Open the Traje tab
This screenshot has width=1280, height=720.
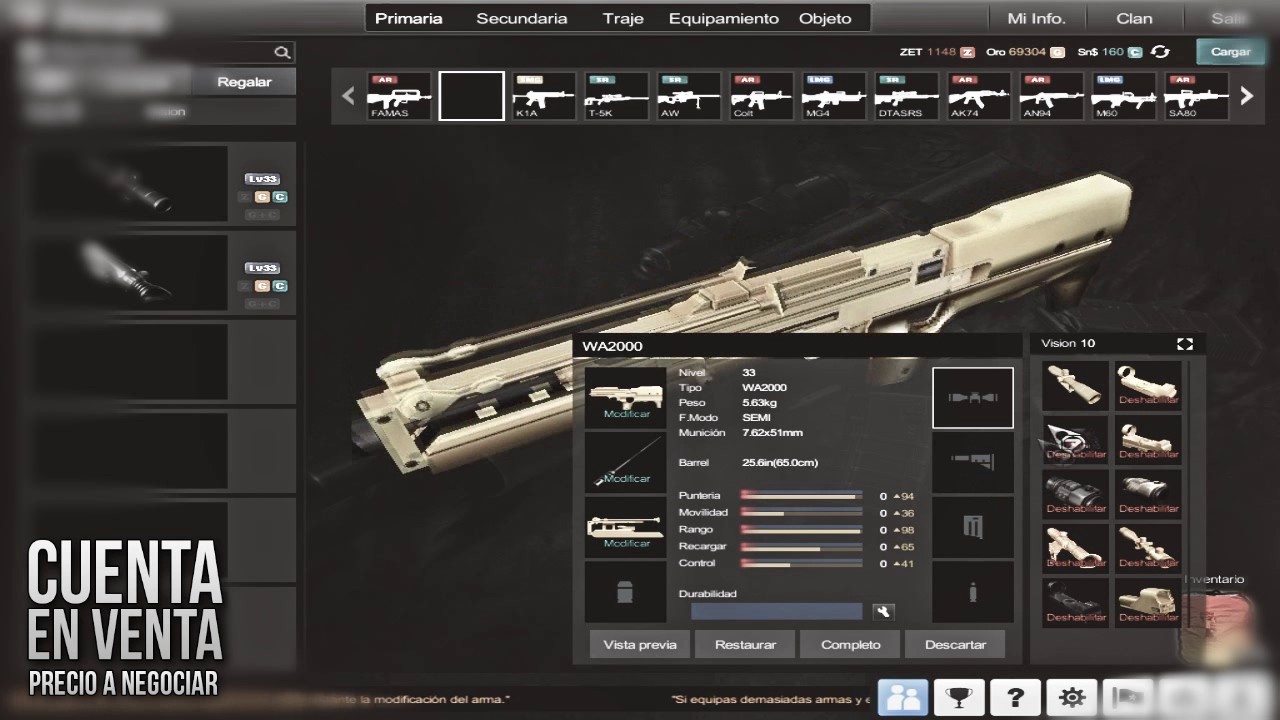coord(623,18)
